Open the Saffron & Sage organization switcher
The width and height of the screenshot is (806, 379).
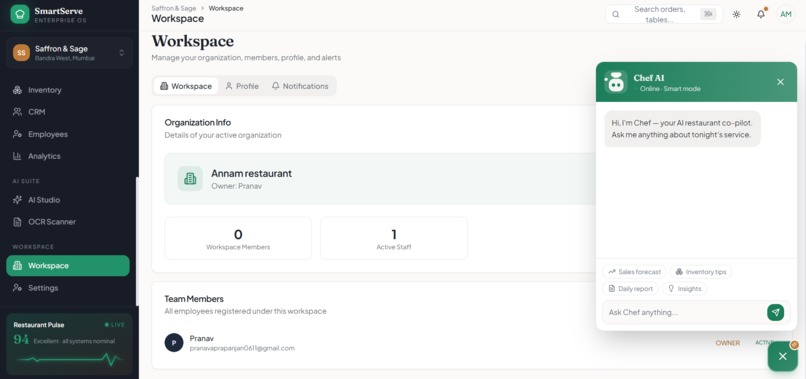(x=69, y=52)
